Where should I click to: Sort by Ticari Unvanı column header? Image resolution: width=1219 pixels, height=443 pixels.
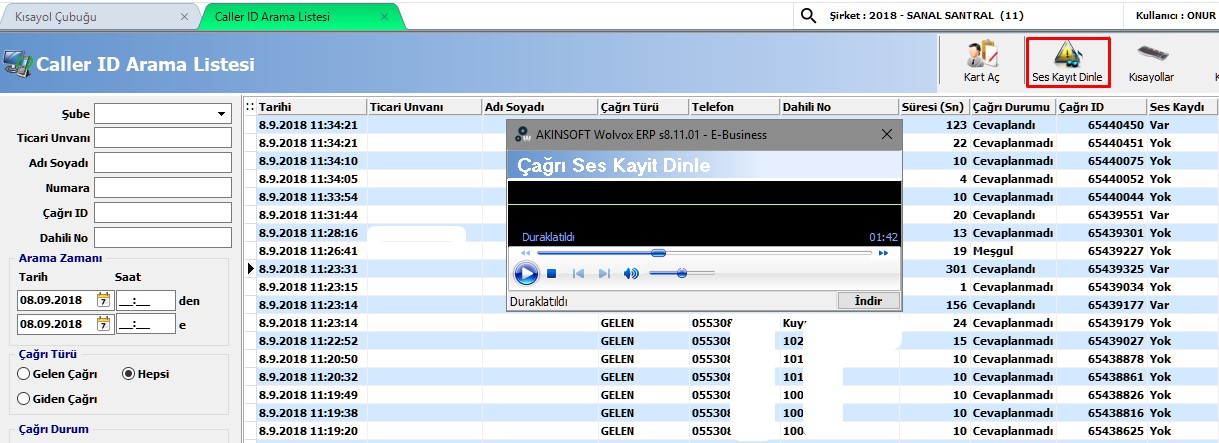click(x=424, y=107)
